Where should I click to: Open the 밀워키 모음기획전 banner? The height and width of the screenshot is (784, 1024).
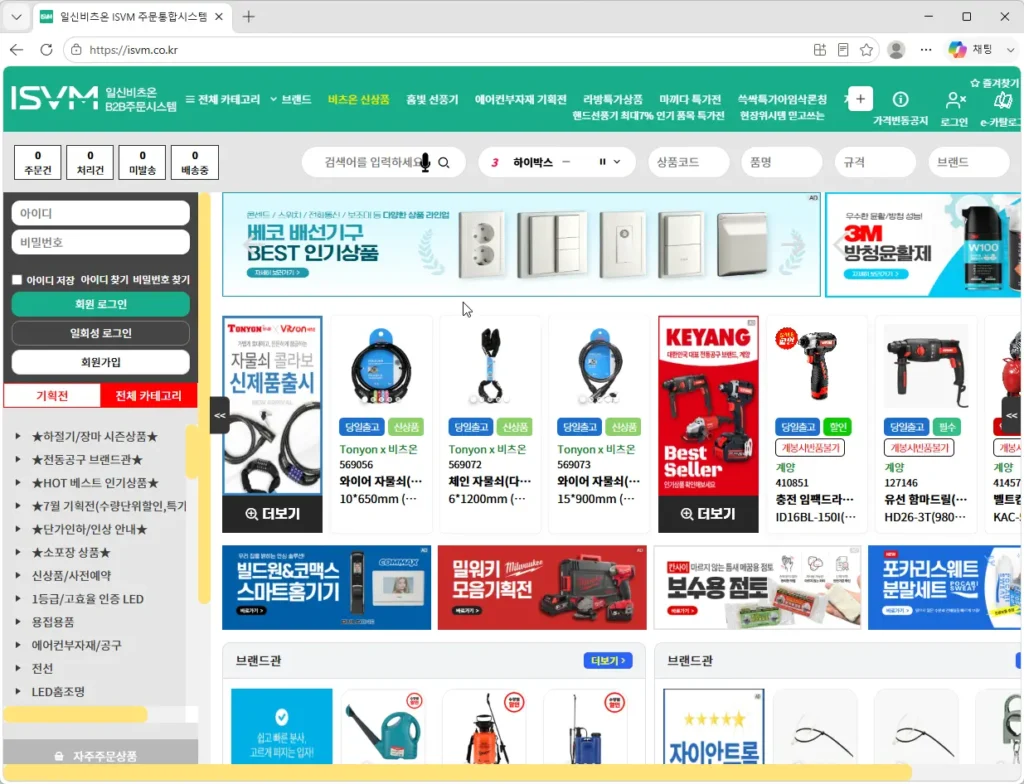coord(542,587)
